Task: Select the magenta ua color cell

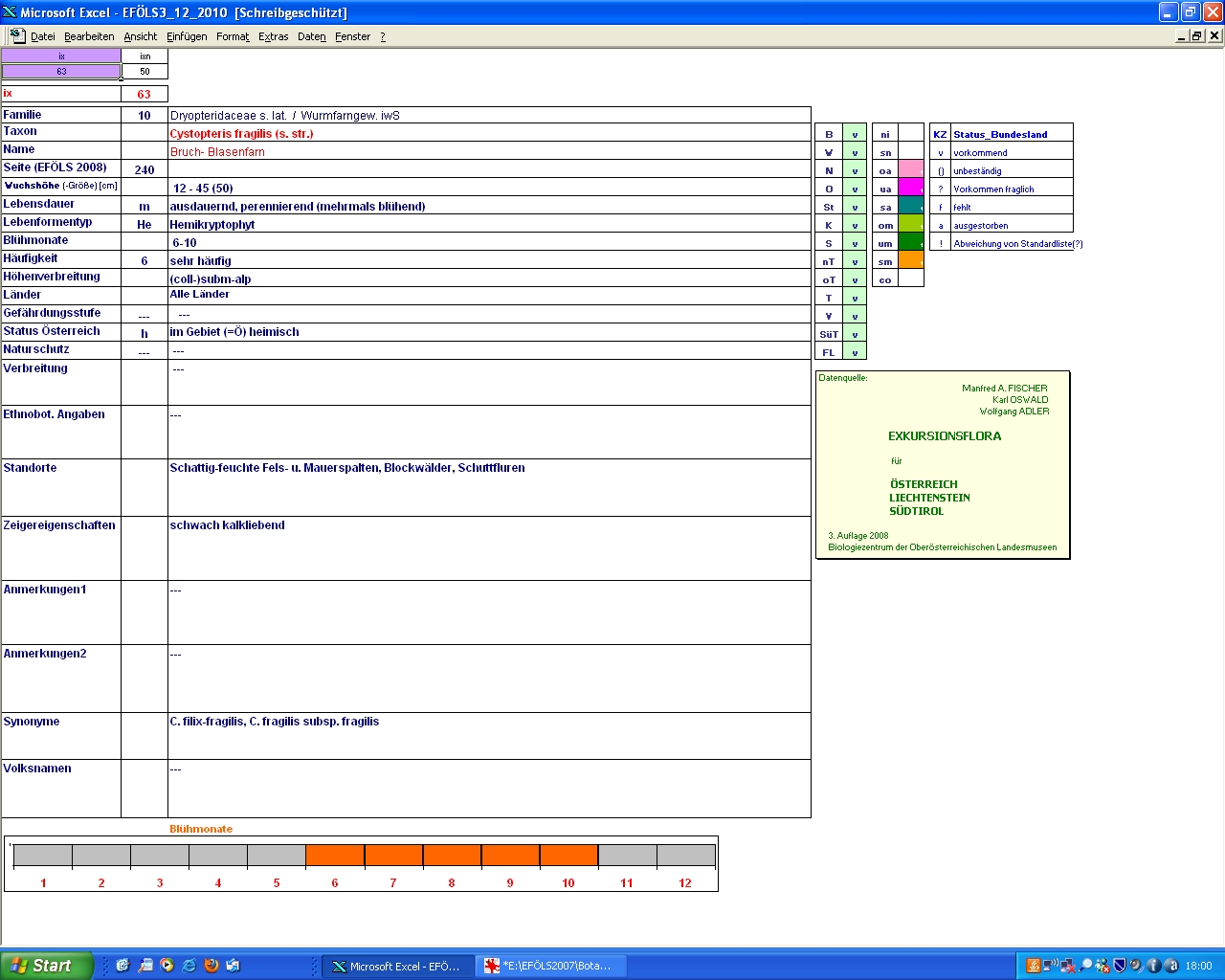Action: (911, 189)
